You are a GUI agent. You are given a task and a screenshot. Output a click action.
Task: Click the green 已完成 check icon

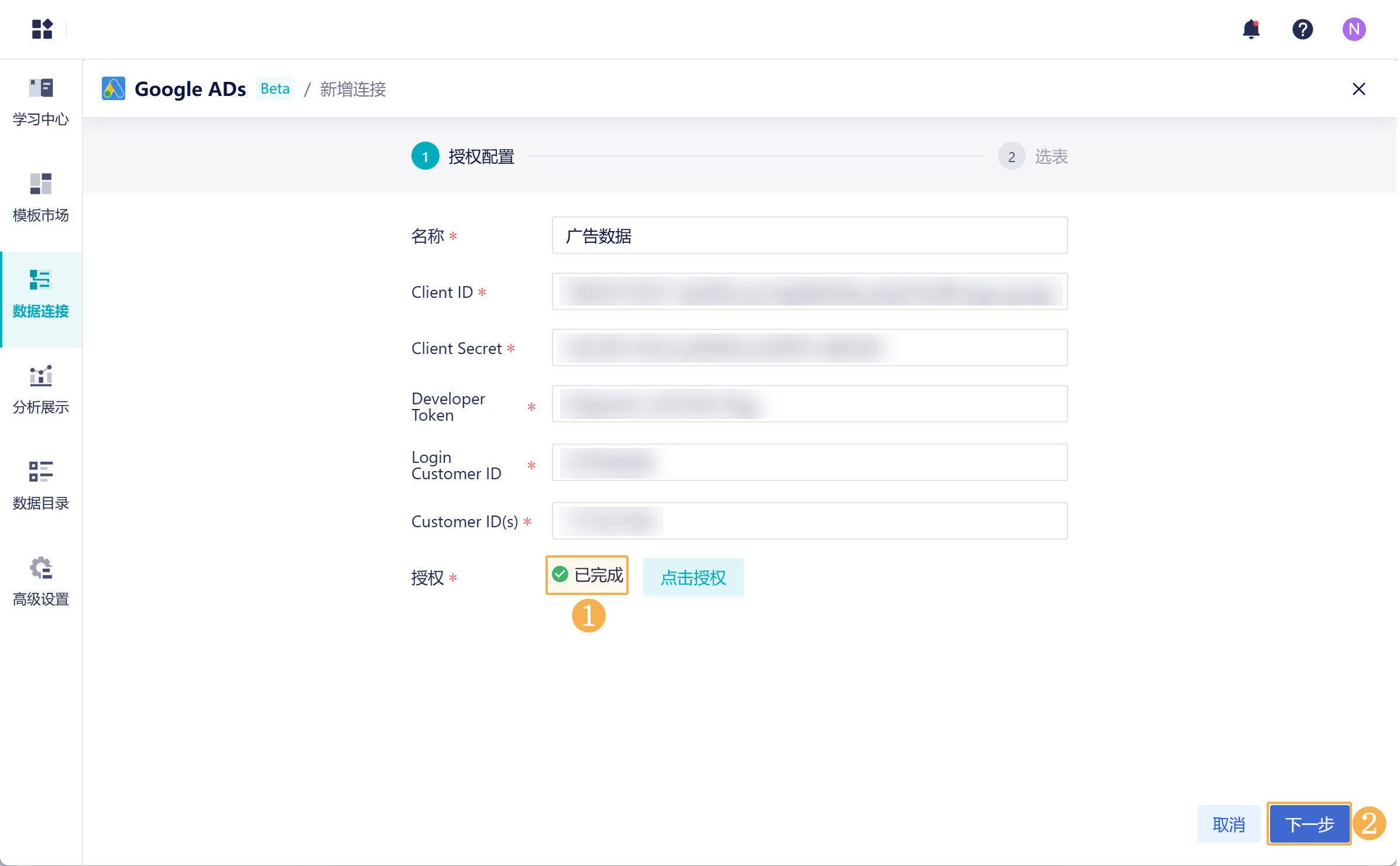click(x=560, y=575)
